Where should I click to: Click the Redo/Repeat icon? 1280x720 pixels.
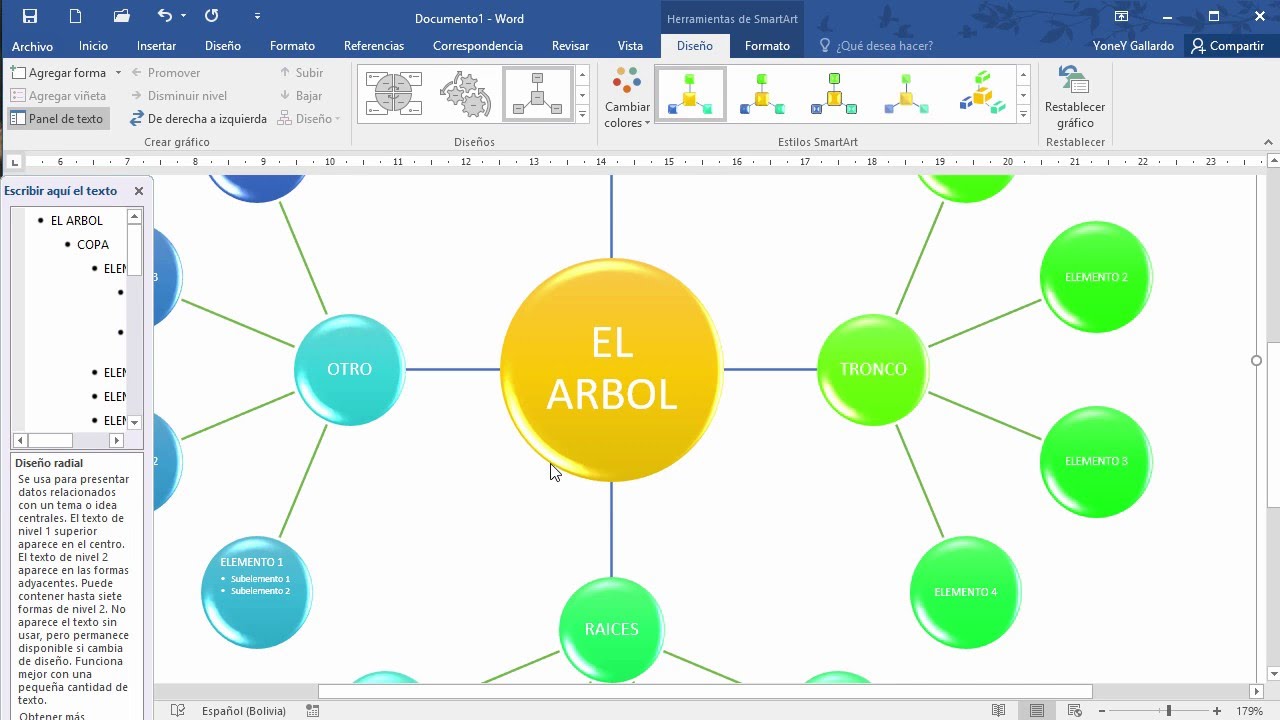pos(211,16)
